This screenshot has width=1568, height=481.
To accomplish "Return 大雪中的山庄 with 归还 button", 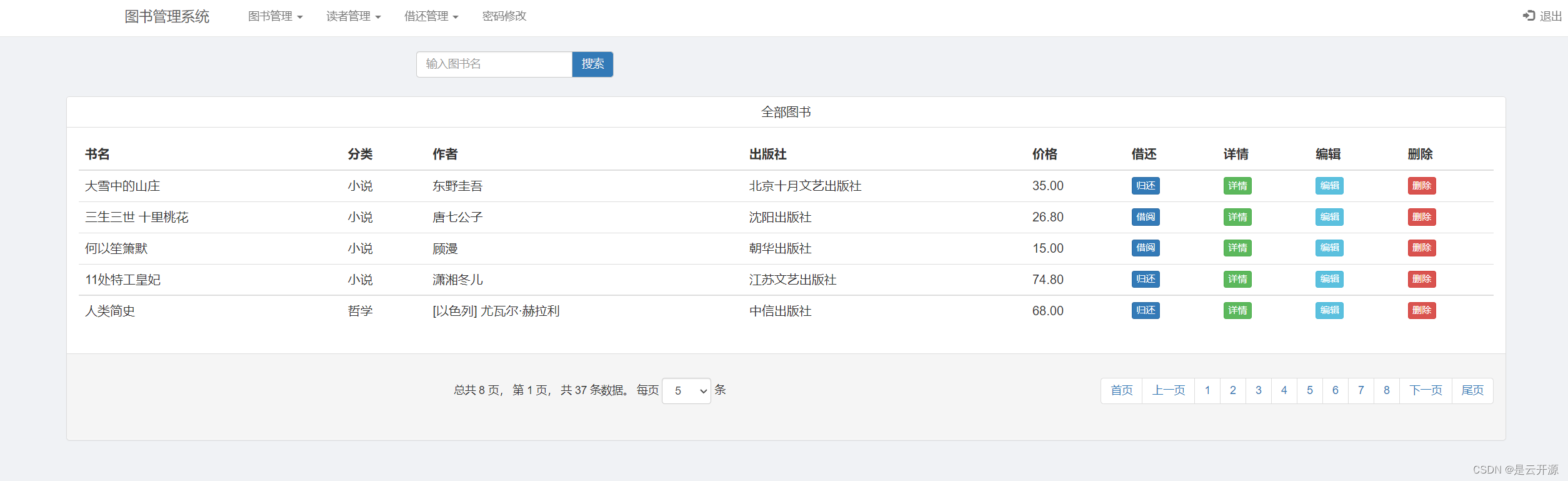I will [1146, 186].
